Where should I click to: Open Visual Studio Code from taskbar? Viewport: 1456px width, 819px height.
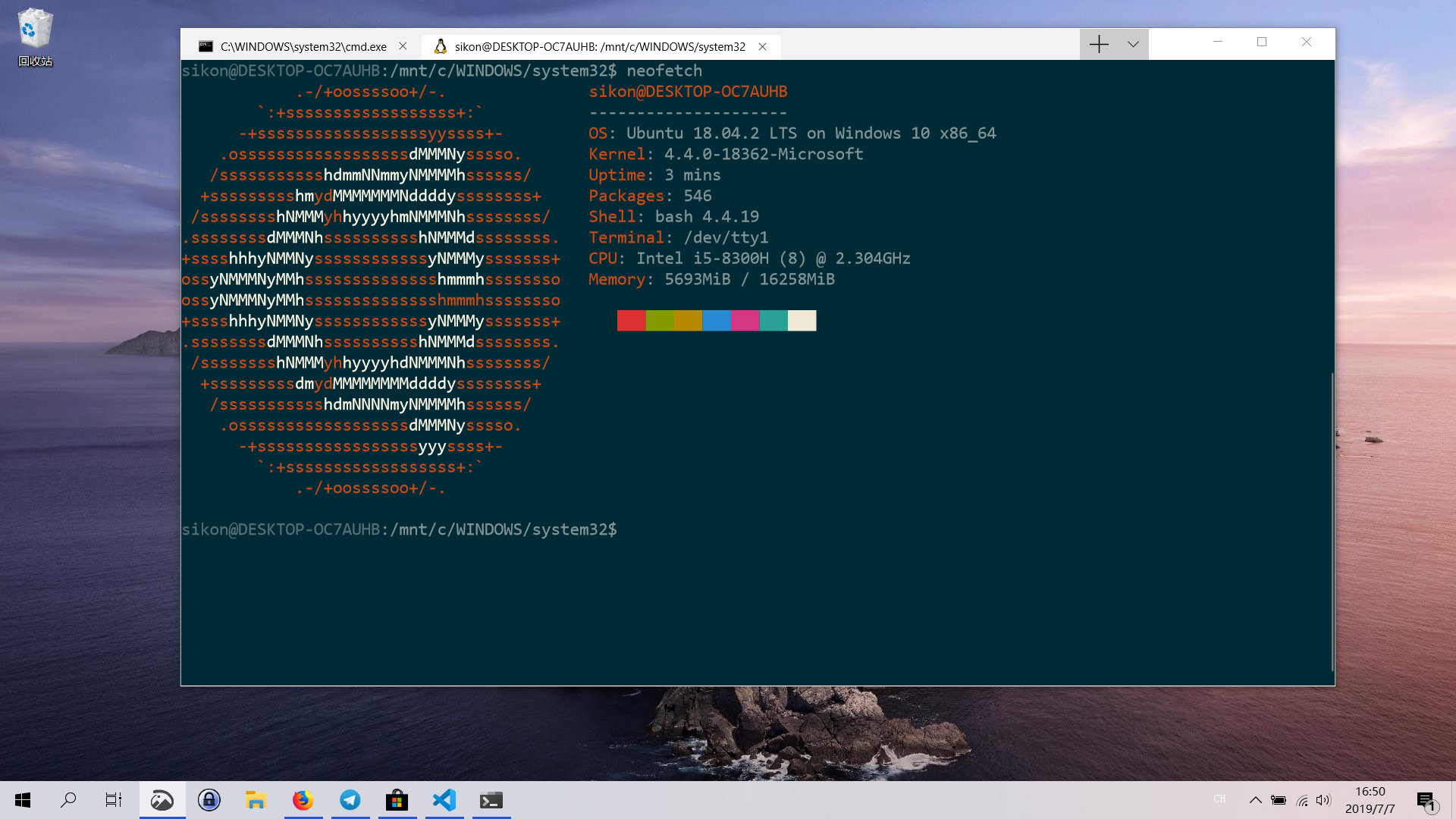coord(444,800)
